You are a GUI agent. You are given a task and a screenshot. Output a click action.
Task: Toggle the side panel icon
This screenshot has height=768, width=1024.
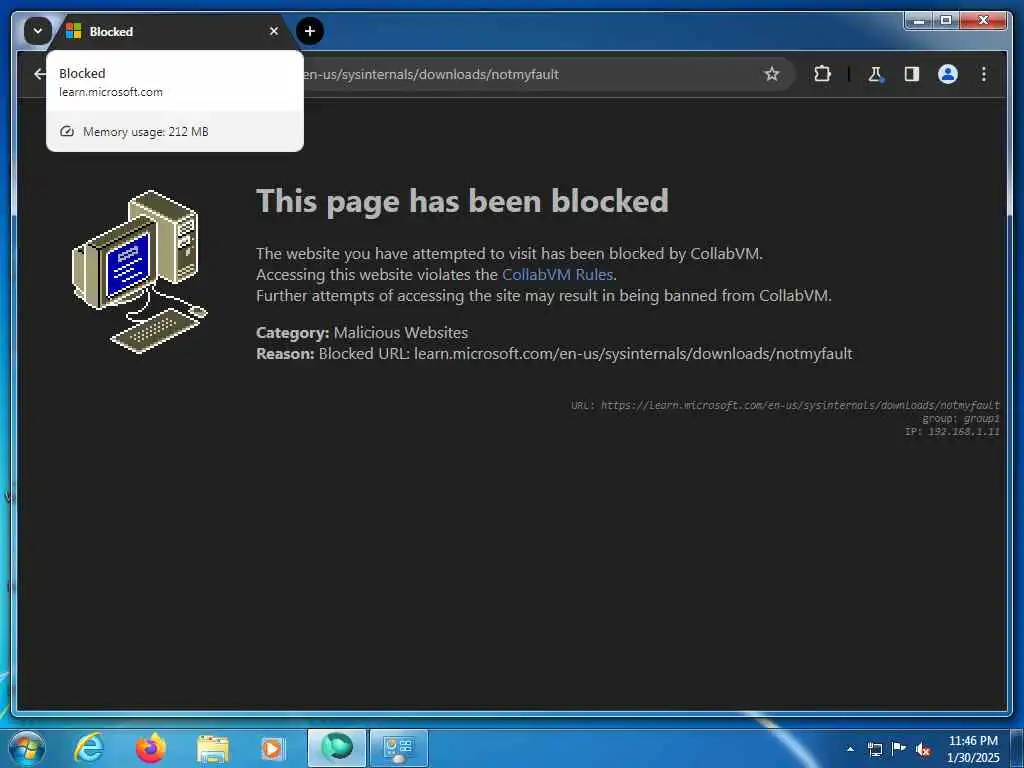(912, 74)
